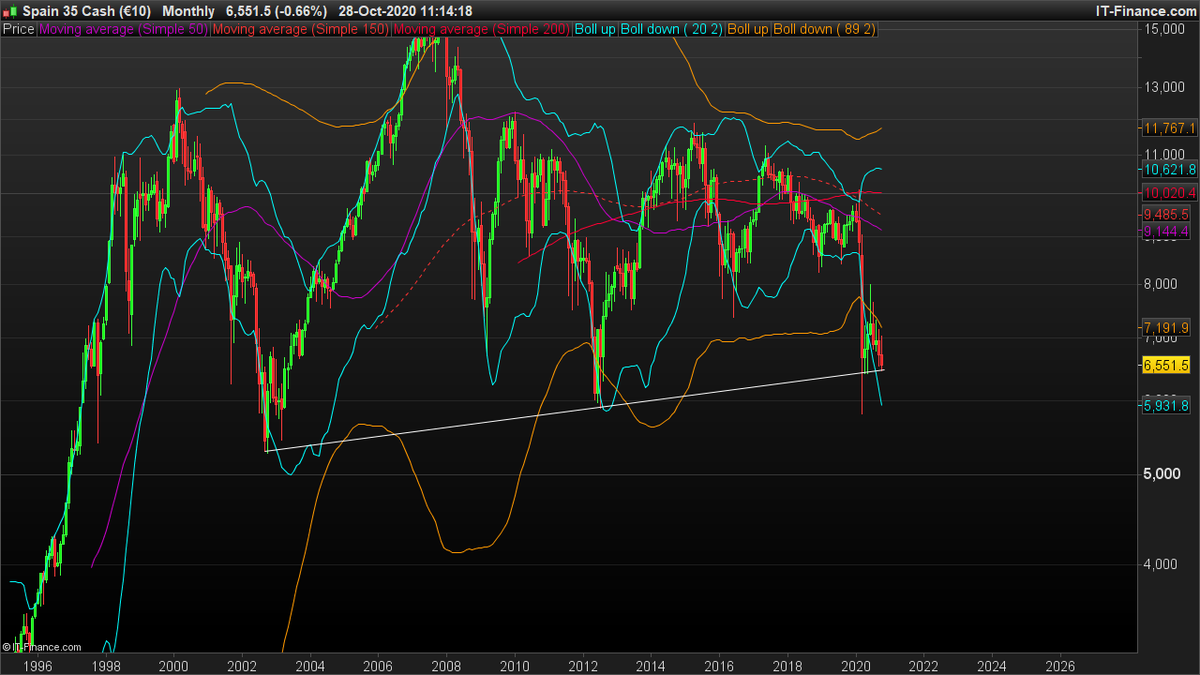The width and height of the screenshot is (1200, 675).
Task: Click the 2020 label on the time axis
Action: (856, 665)
